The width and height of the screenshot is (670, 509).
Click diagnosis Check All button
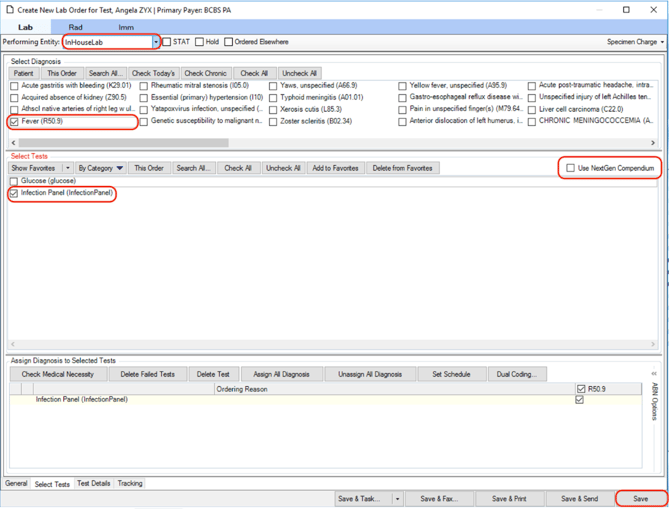point(254,73)
